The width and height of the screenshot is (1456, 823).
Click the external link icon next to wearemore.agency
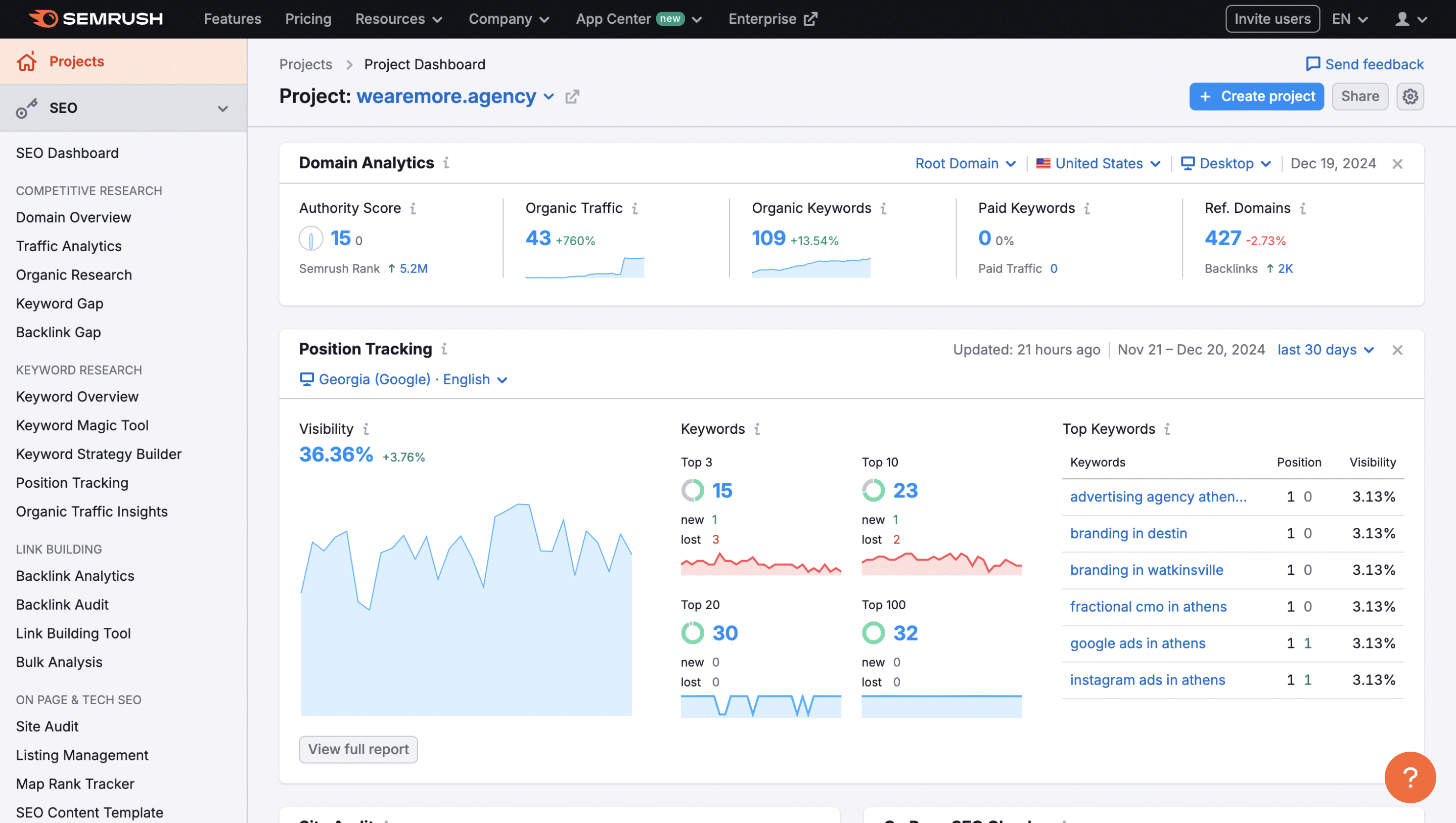573,96
